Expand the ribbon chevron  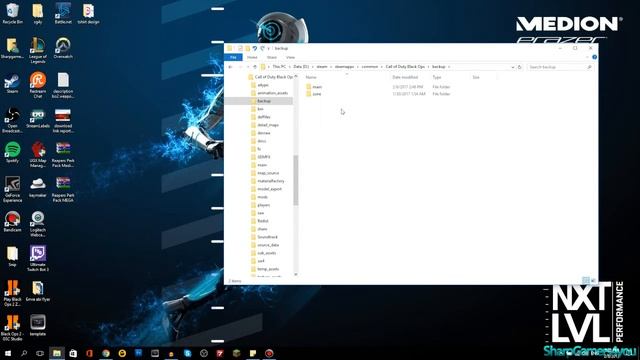click(x=587, y=57)
